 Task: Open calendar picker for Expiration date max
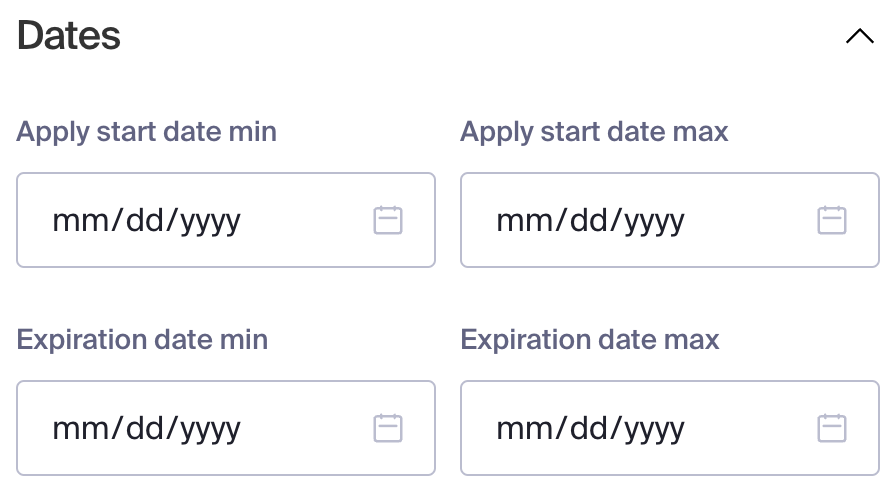[832, 428]
